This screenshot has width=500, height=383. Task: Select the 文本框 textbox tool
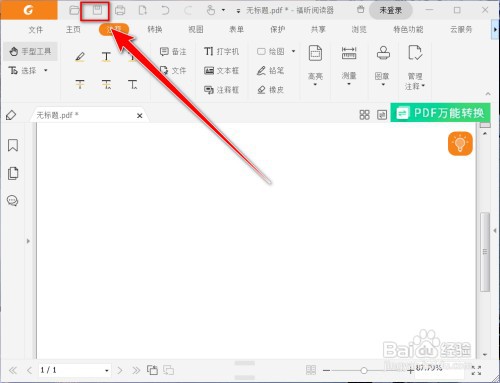click(x=221, y=70)
